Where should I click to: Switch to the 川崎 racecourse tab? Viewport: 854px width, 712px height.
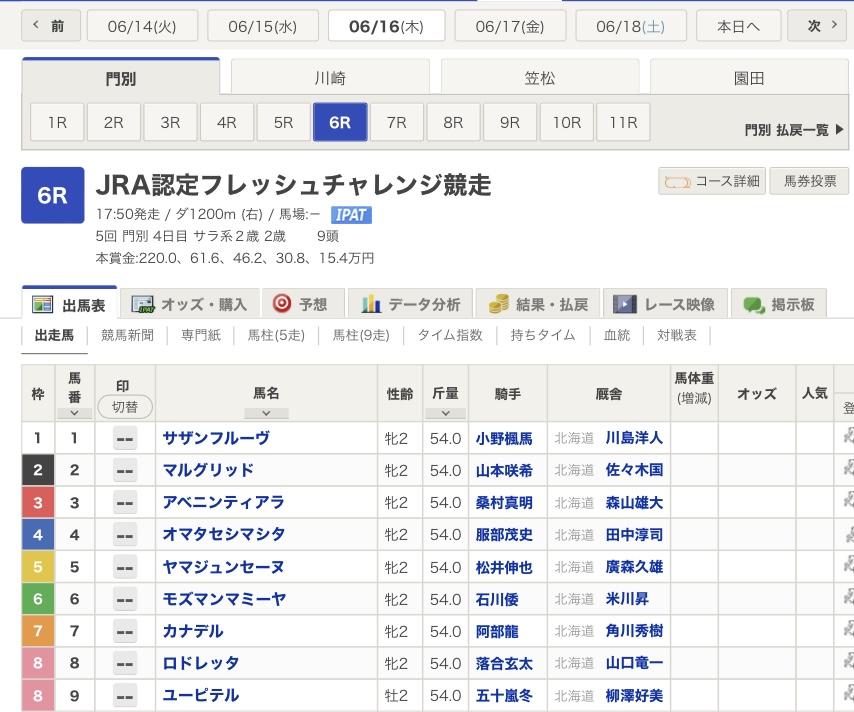coord(330,77)
